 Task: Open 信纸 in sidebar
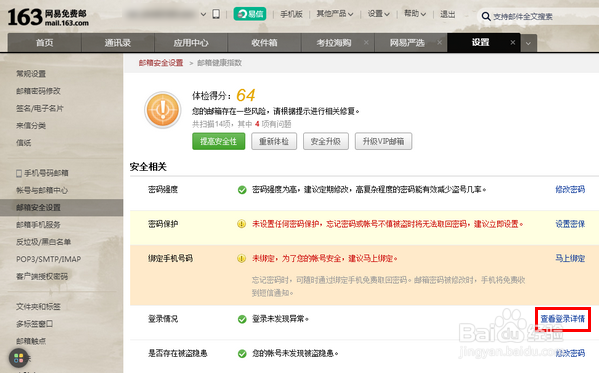23,143
